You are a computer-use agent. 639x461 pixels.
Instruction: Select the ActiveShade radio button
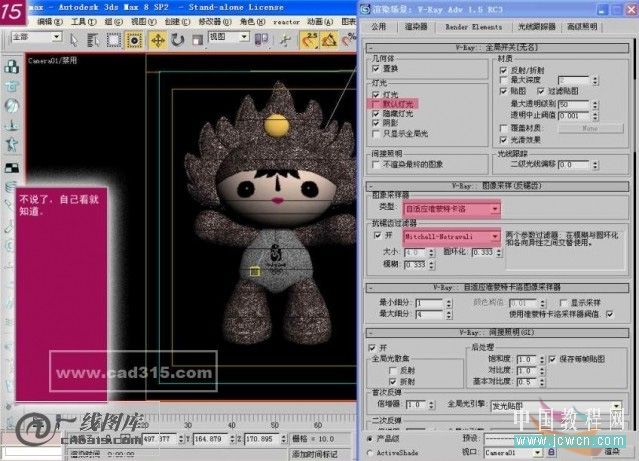(x=370, y=452)
